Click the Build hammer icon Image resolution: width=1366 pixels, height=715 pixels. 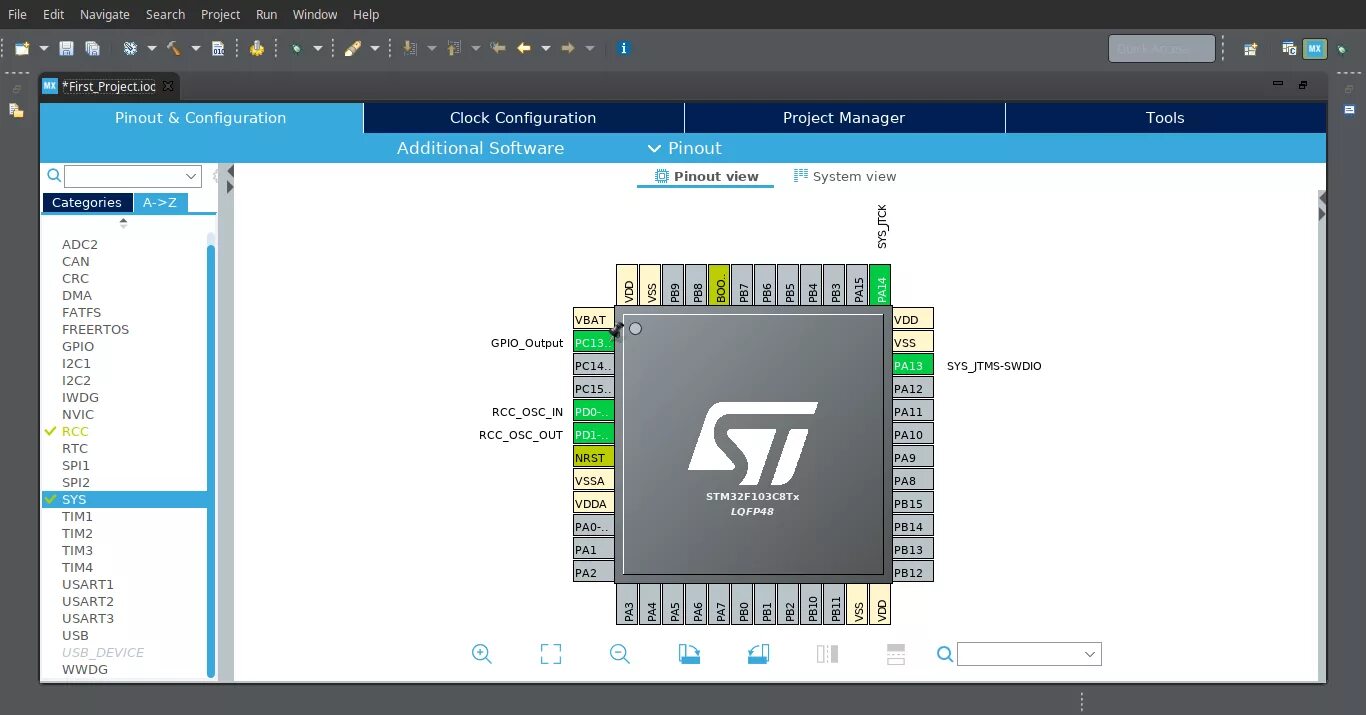[173, 48]
